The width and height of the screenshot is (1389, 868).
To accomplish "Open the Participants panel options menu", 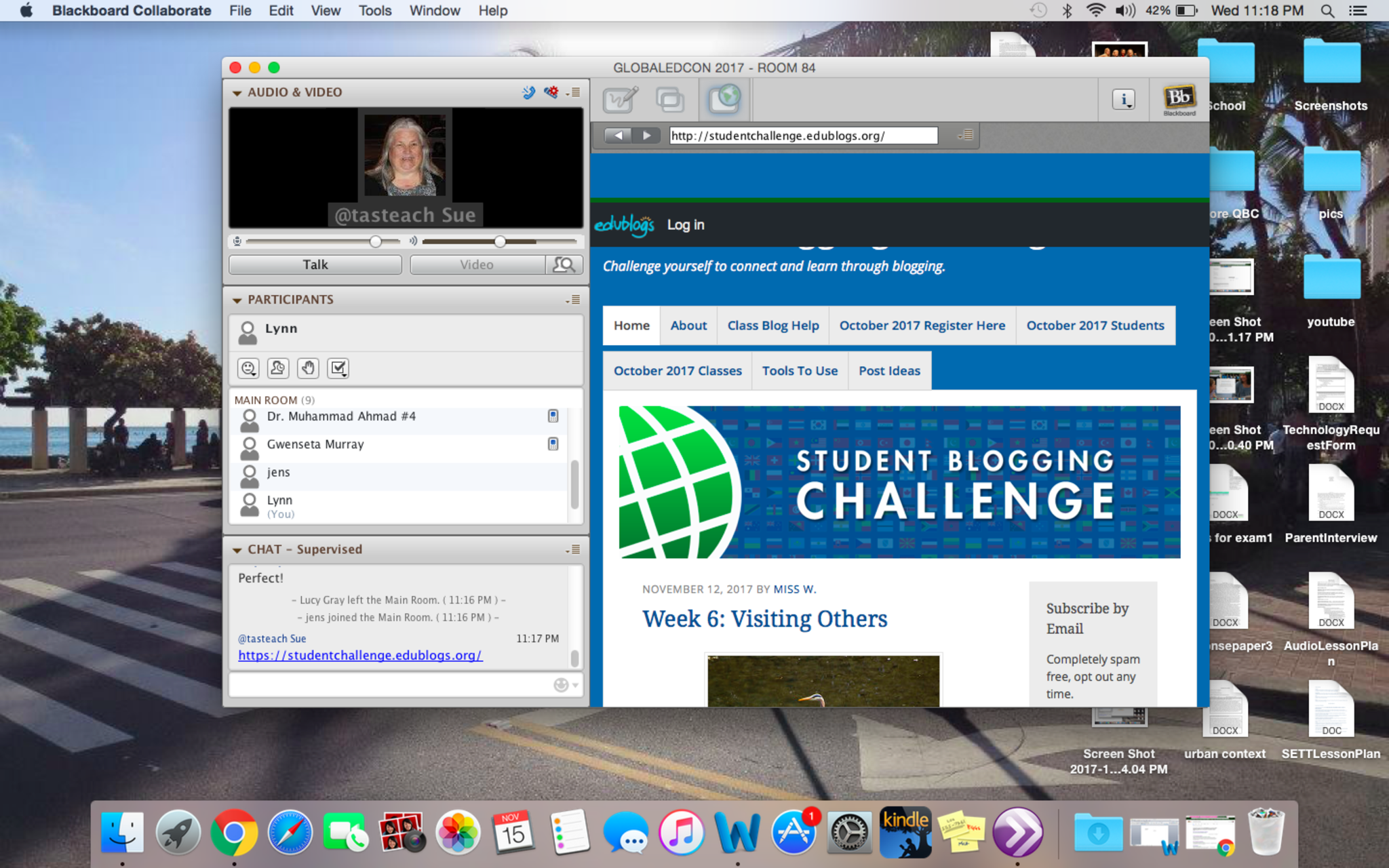I will [573, 300].
